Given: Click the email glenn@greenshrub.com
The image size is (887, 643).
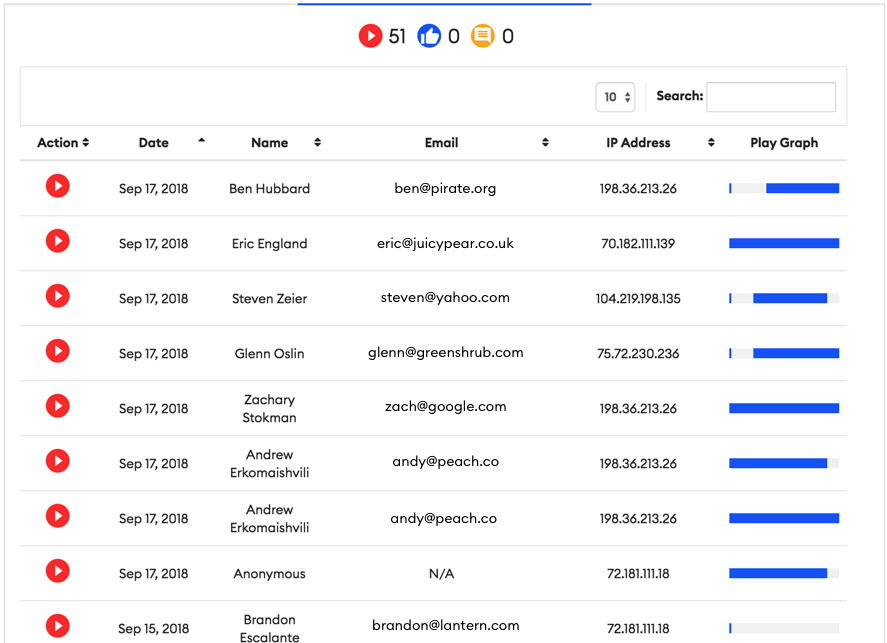Looking at the screenshot, I should pyautogui.click(x=445, y=352).
